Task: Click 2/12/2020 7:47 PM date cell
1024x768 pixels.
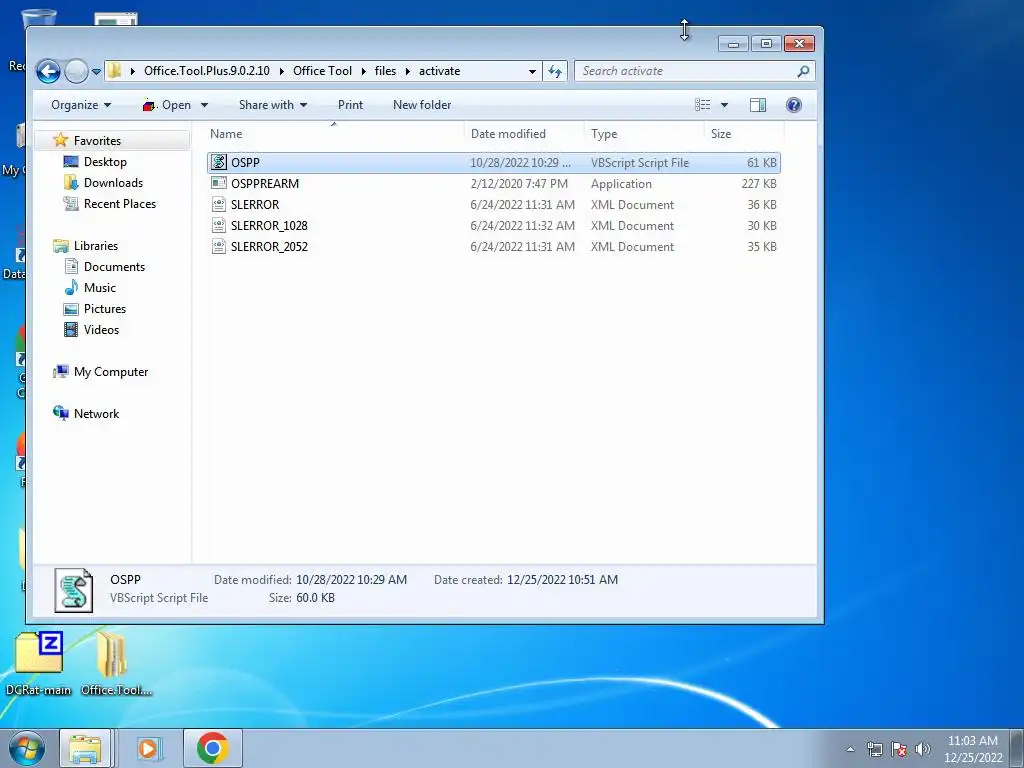Action: point(519,184)
